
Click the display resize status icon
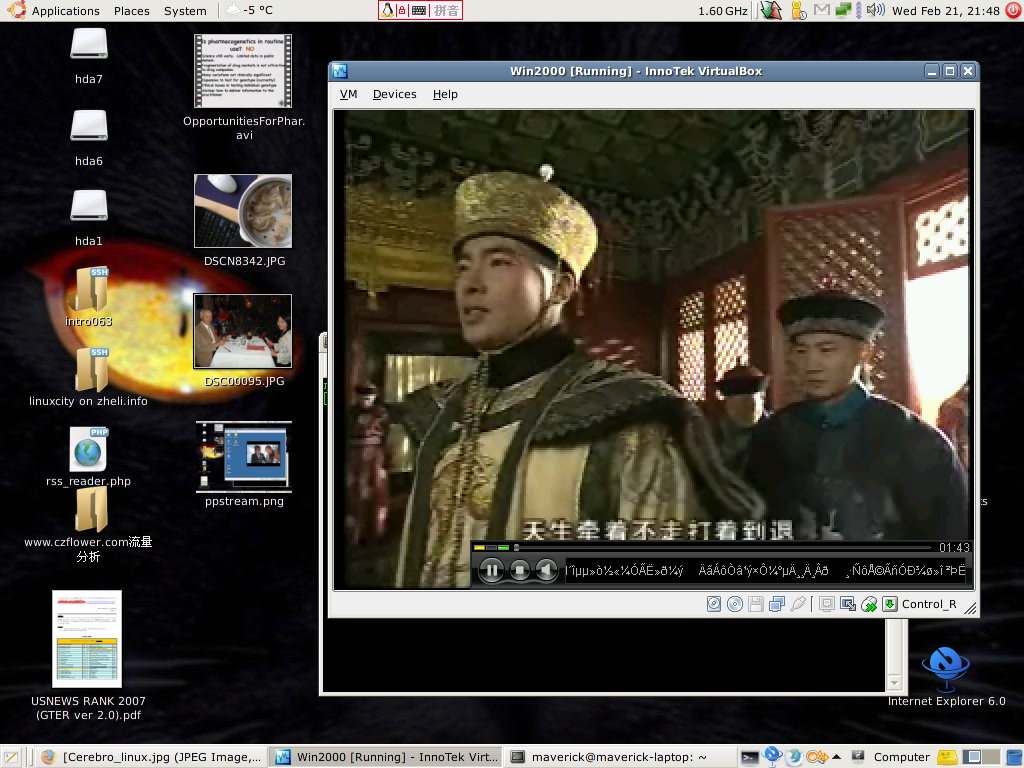click(x=848, y=604)
